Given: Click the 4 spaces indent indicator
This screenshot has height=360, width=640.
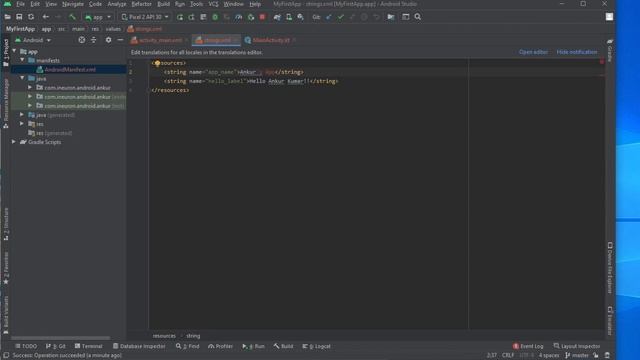Looking at the screenshot, I should pyautogui.click(x=549, y=356).
